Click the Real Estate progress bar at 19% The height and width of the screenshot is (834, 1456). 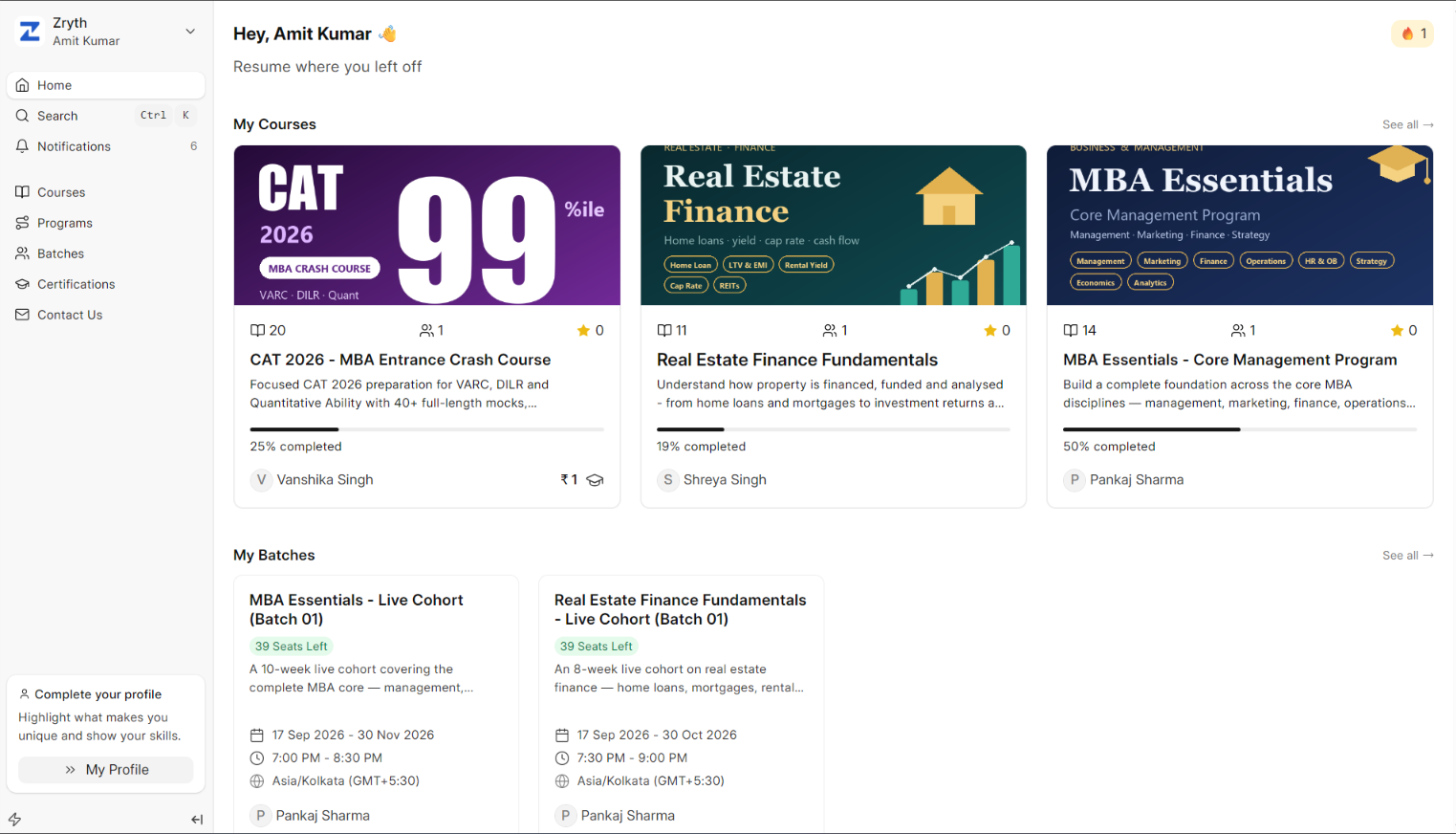tap(834, 429)
